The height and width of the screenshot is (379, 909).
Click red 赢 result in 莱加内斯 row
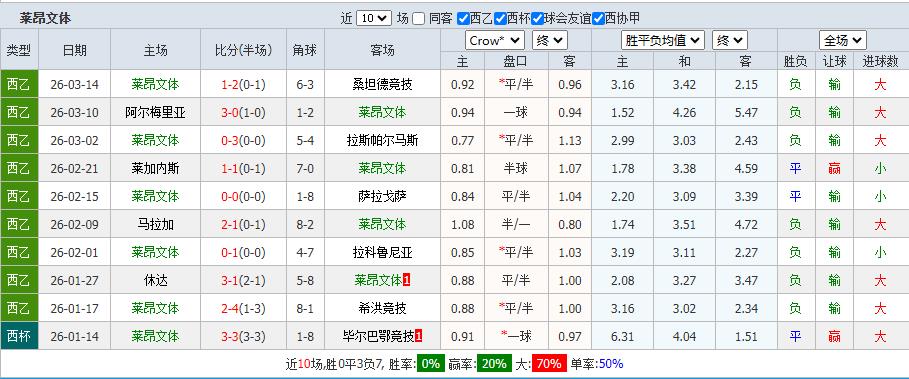click(834, 169)
